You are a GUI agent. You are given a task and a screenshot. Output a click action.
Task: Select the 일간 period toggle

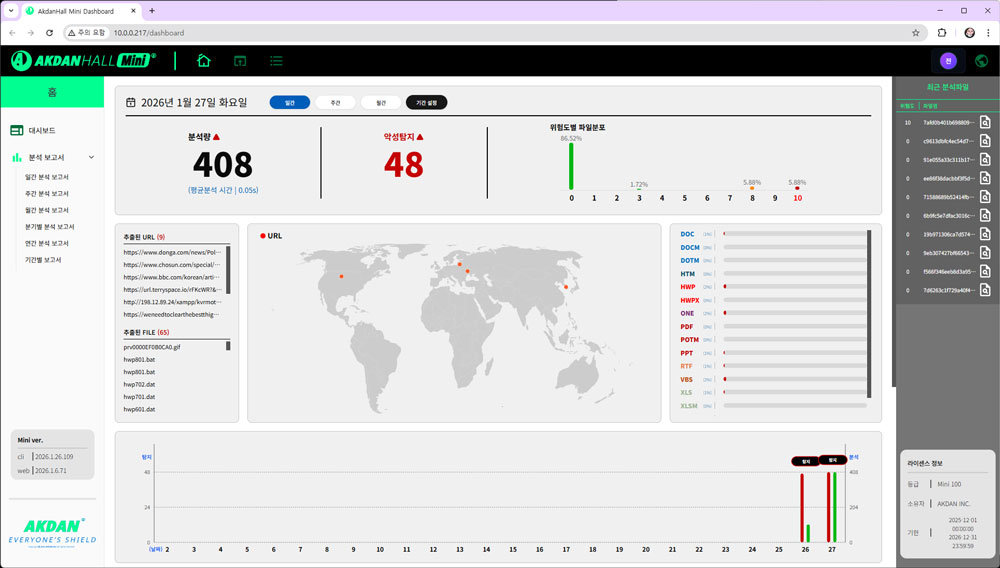(289, 102)
